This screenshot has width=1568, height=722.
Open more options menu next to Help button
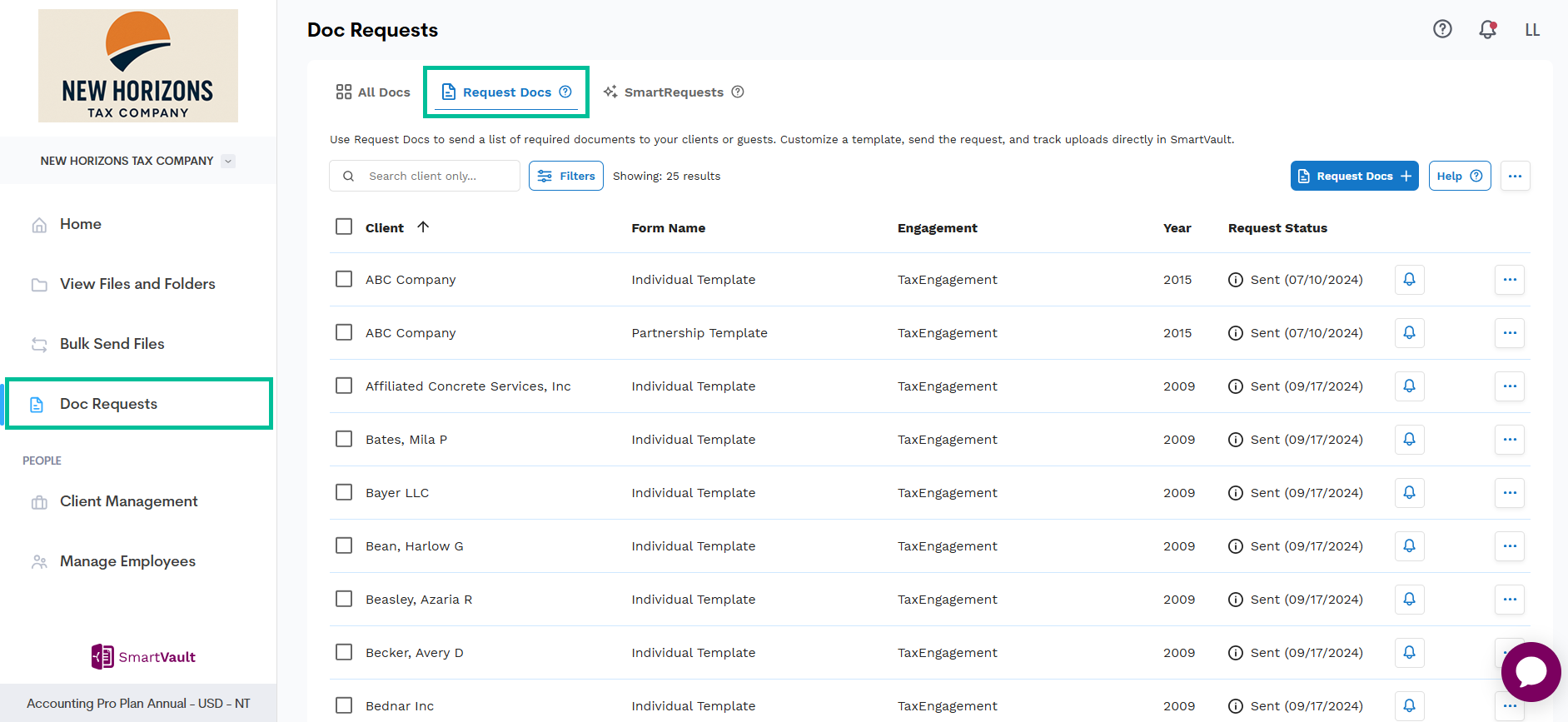1515,176
